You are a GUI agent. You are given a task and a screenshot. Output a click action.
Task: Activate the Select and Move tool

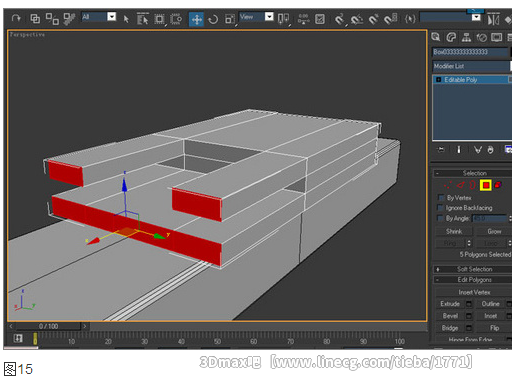click(196, 19)
